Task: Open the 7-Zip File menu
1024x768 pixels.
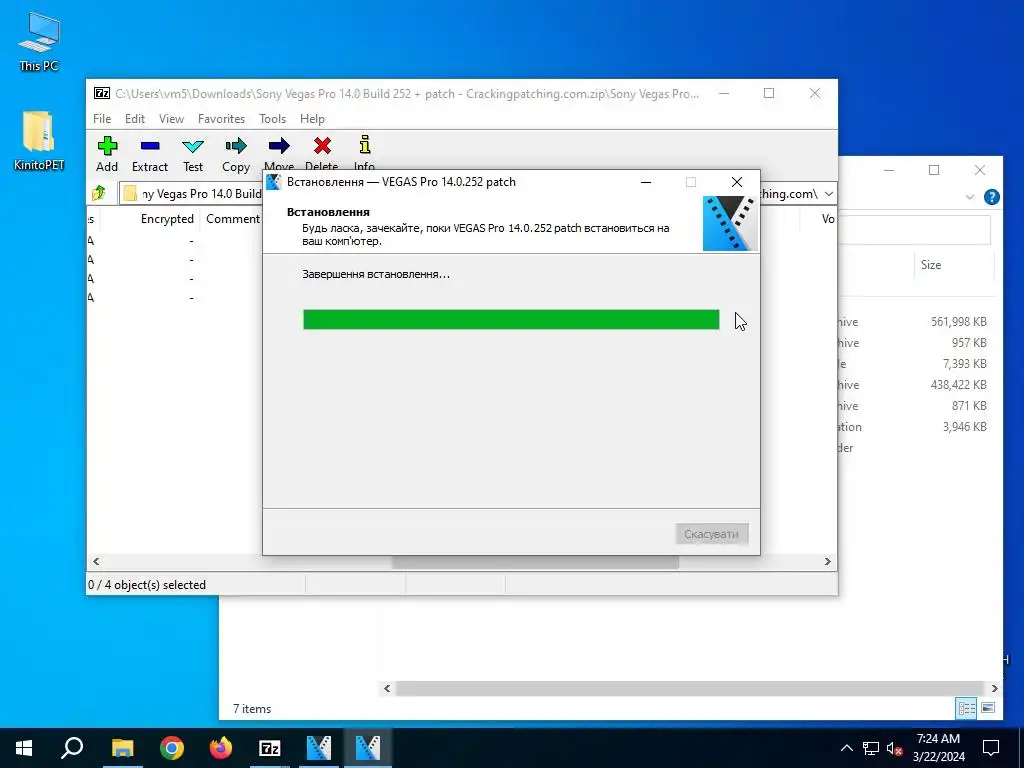Action: pyautogui.click(x=102, y=119)
